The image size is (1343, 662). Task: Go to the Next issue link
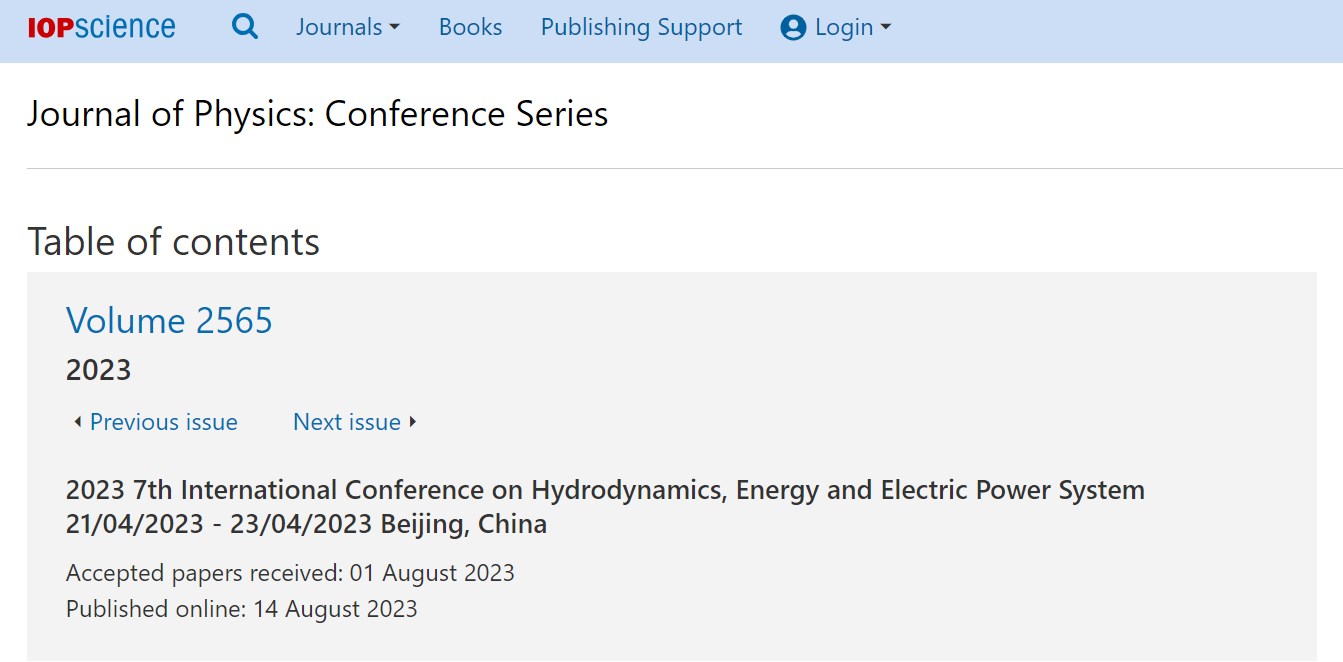click(346, 422)
